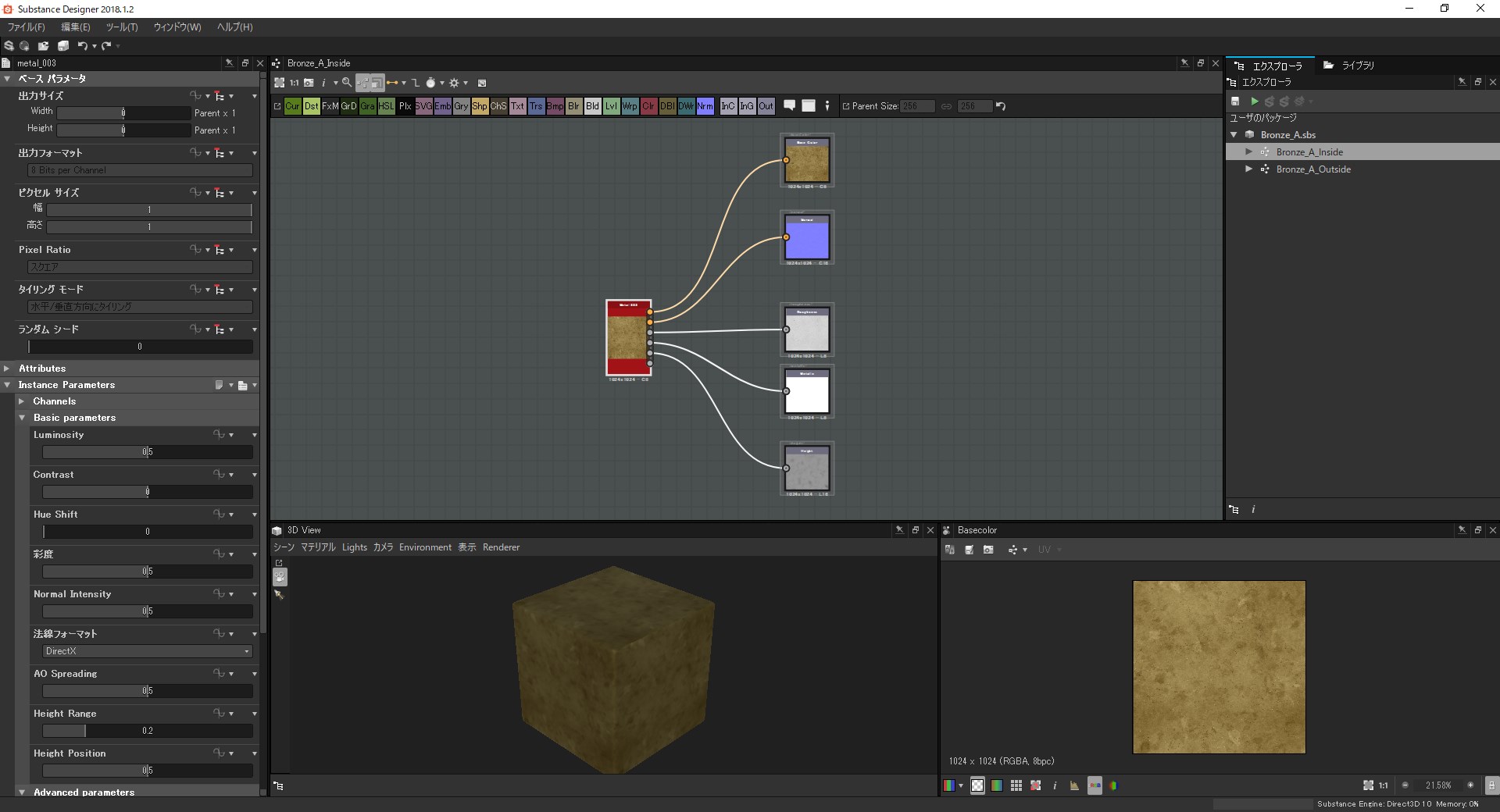The width and height of the screenshot is (1500, 812).
Task: Toggle the lock icon in Basecolor view
Action: [x=1491, y=785]
